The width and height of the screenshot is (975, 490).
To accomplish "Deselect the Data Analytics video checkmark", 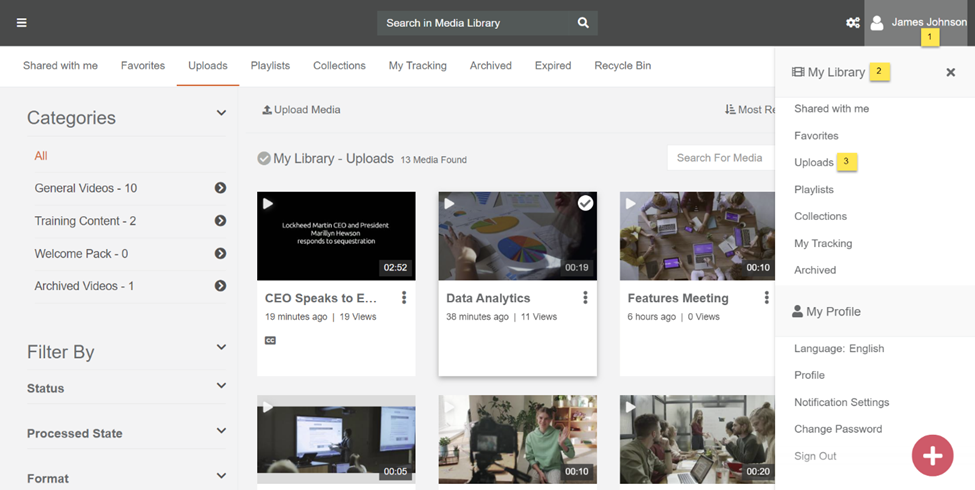I will point(585,203).
